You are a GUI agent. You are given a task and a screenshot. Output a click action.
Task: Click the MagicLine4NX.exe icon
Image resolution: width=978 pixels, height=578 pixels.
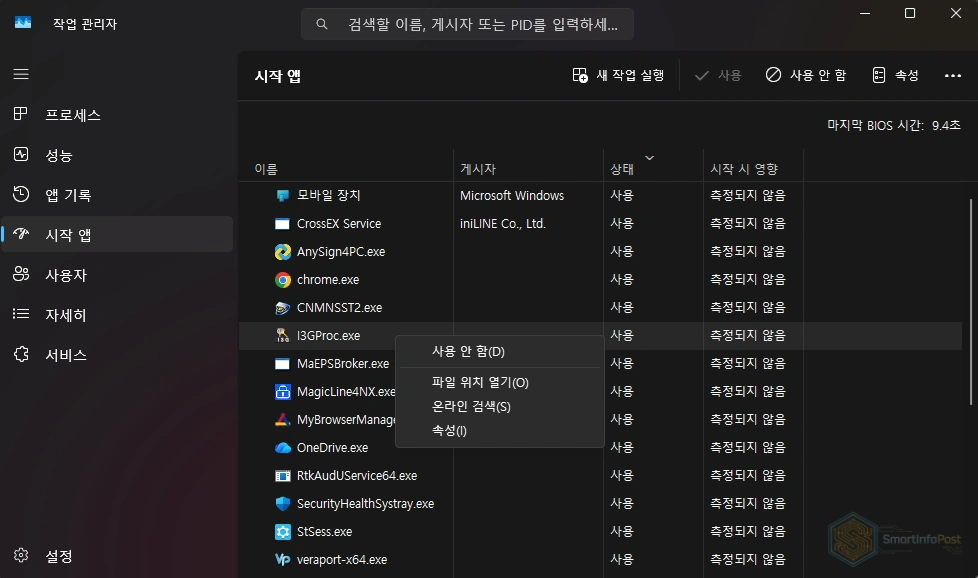(283, 392)
